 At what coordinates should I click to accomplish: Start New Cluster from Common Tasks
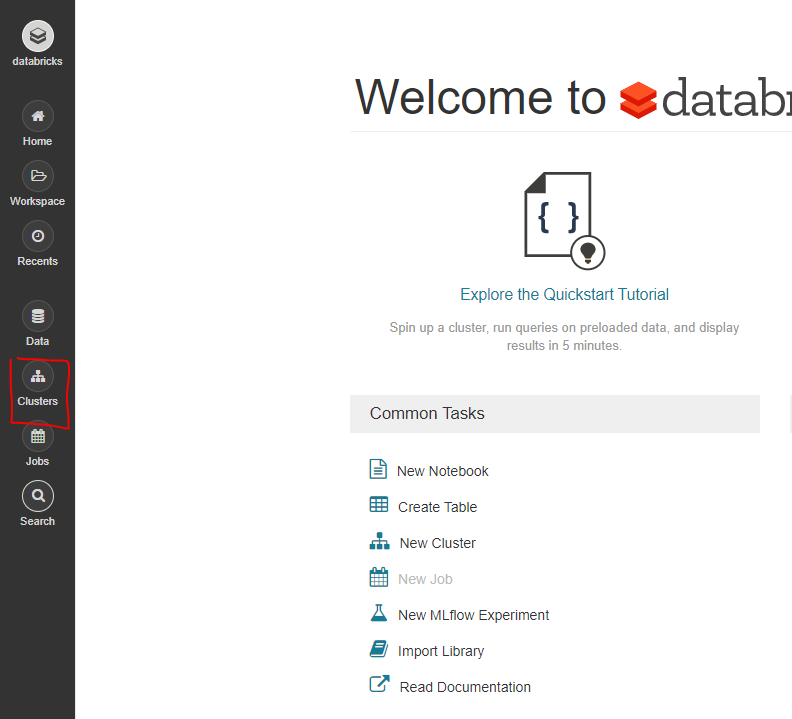click(x=437, y=543)
